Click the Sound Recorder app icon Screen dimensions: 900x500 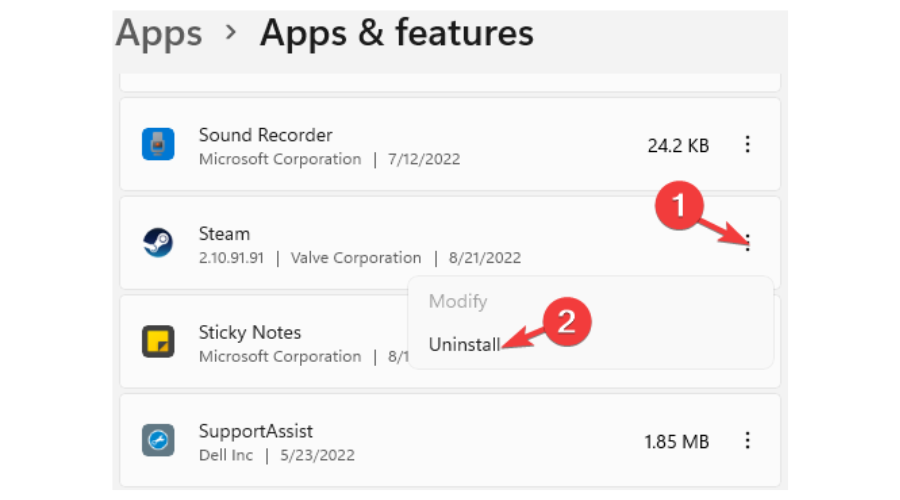point(158,144)
